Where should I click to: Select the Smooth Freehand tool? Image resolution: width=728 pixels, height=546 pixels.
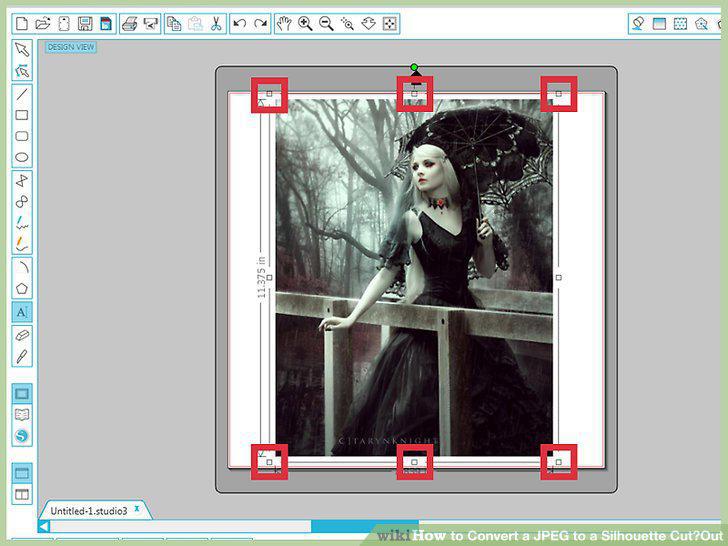[22, 244]
